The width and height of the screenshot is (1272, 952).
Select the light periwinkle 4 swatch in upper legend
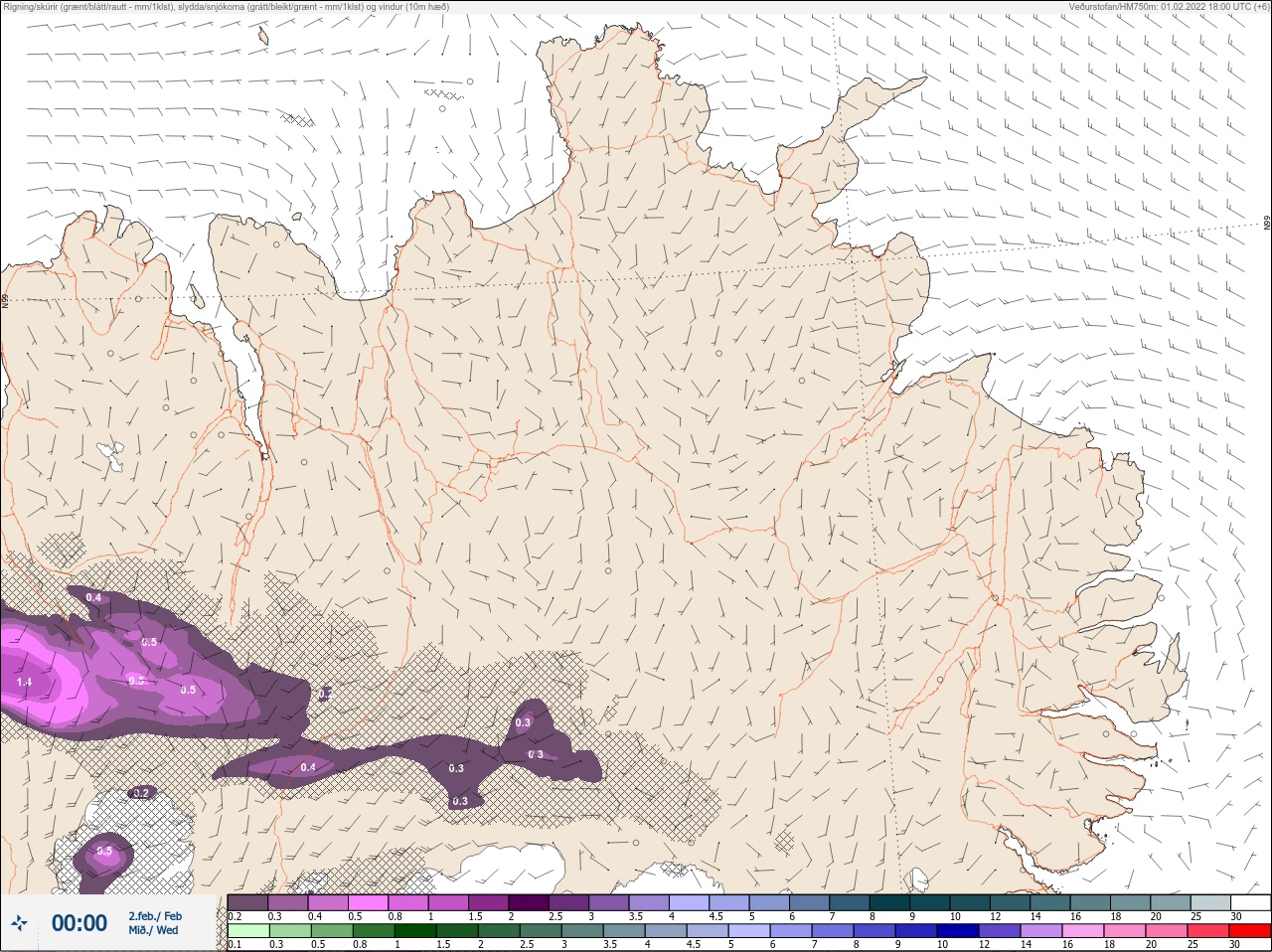tap(689, 902)
